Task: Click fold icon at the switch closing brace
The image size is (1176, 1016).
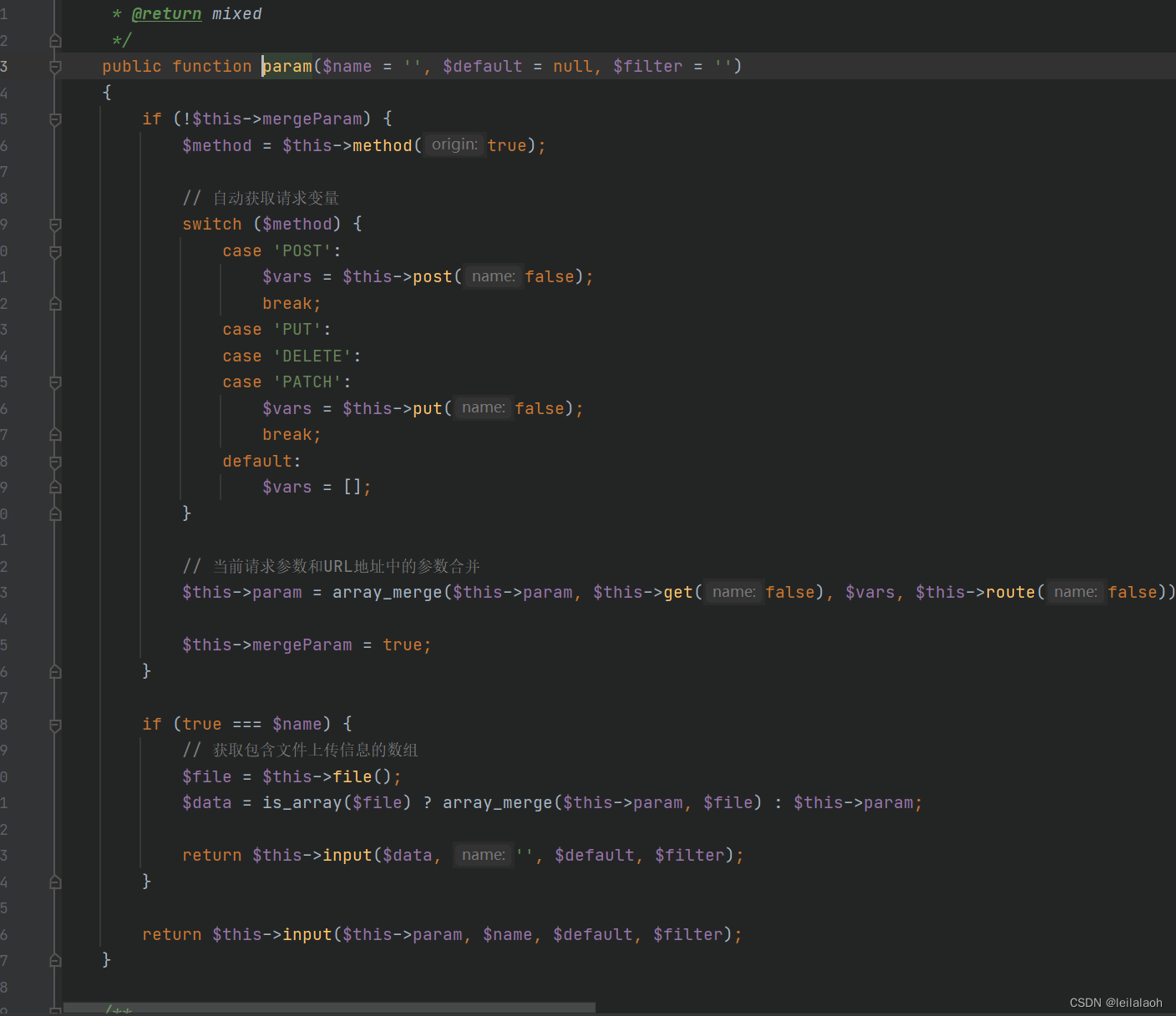Action: pyautogui.click(x=55, y=514)
